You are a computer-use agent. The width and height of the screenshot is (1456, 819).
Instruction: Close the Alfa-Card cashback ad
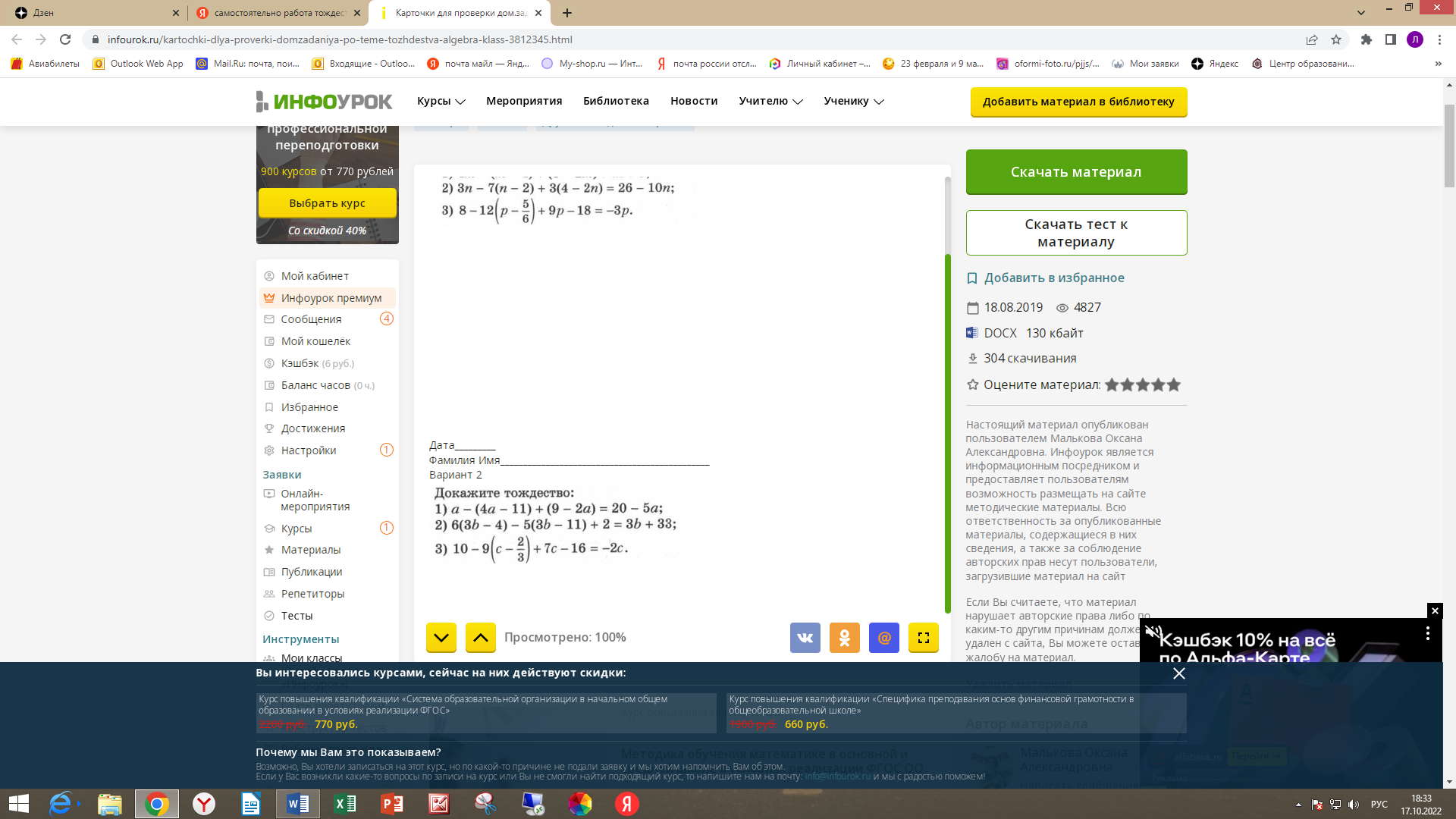[x=1435, y=610]
